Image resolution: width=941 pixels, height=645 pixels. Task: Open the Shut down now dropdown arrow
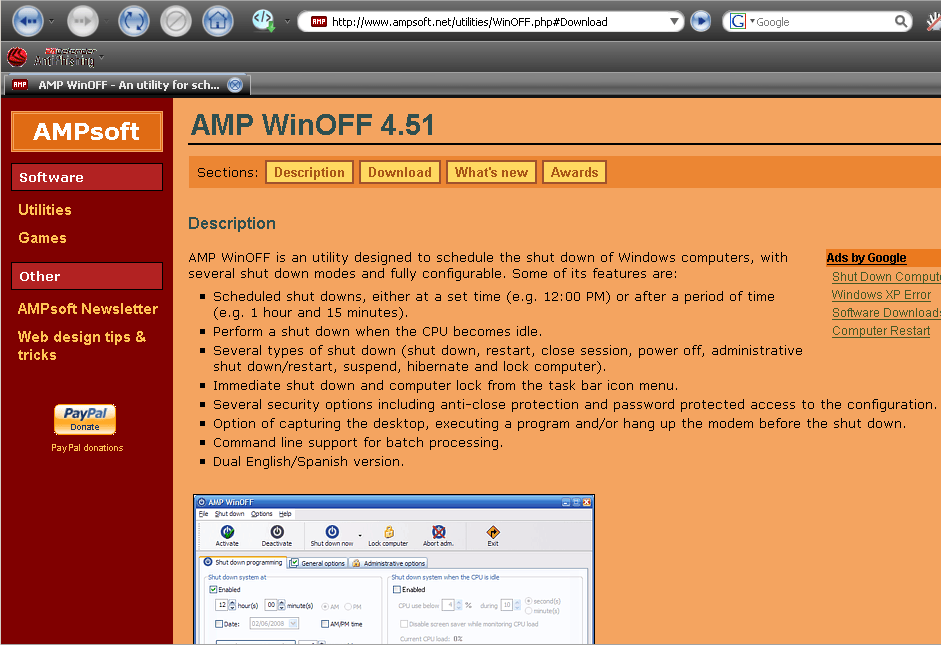pos(359,535)
